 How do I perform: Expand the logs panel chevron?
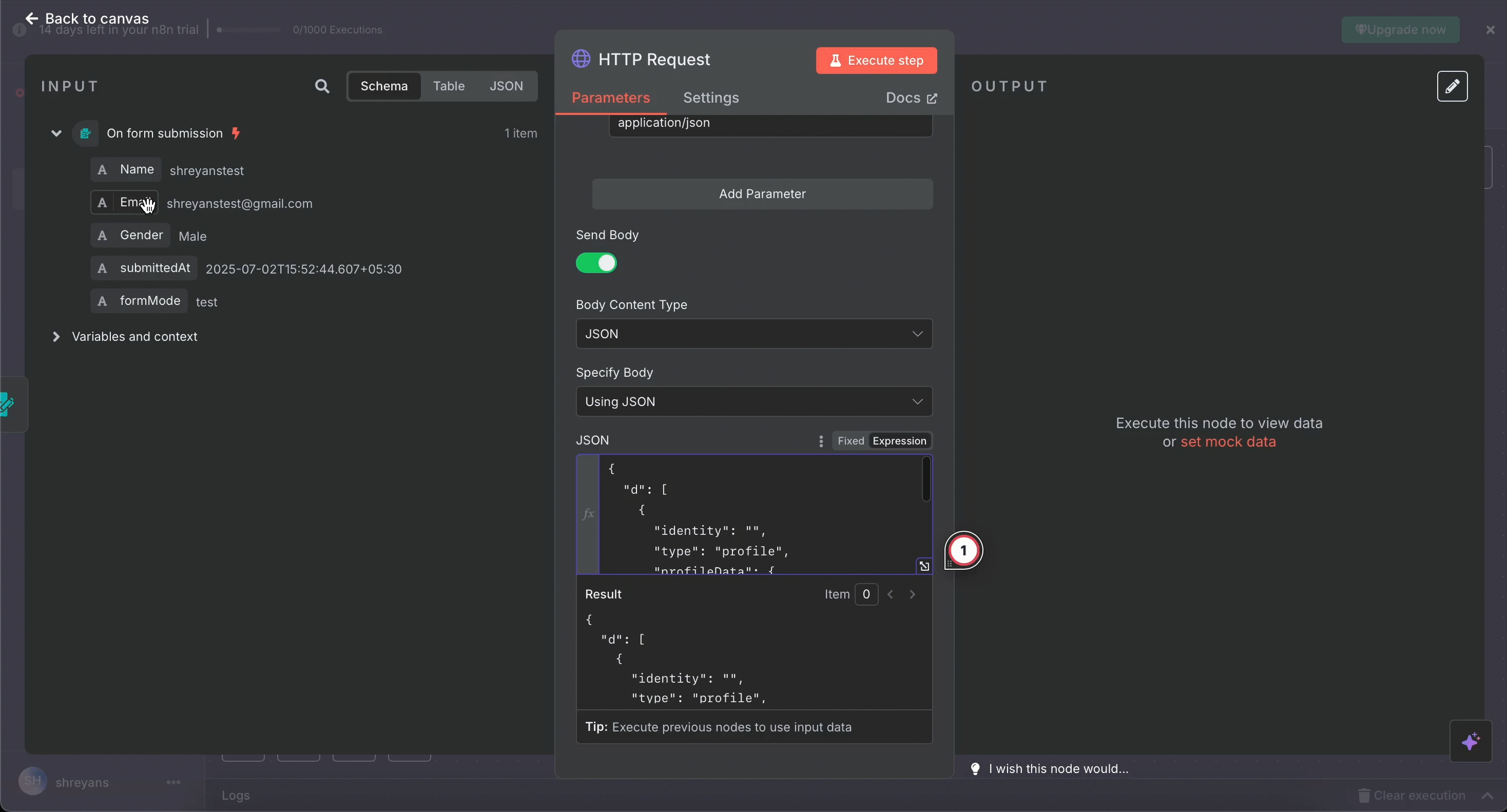(x=1487, y=796)
